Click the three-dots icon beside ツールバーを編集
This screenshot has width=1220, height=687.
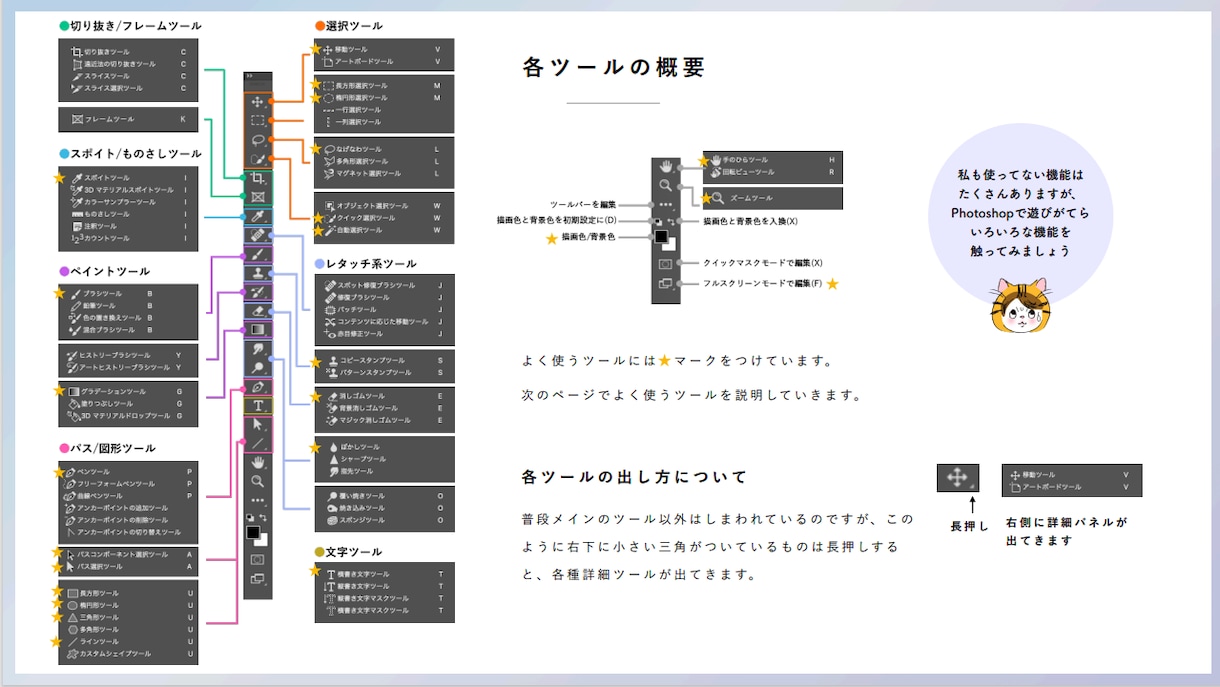click(x=665, y=204)
